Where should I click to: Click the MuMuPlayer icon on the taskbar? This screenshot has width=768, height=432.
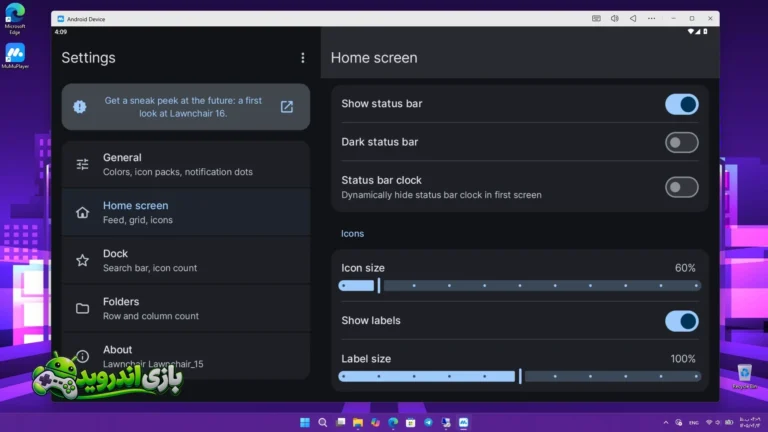pyautogui.click(x=463, y=422)
